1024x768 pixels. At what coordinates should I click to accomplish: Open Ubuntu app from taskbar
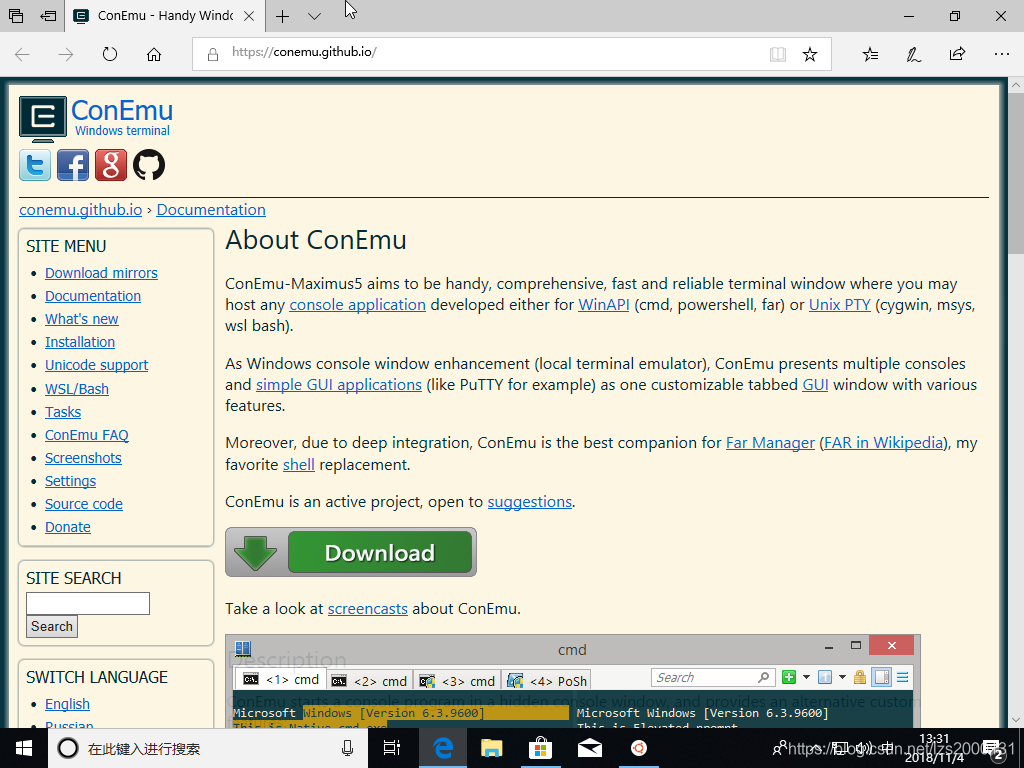pyautogui.click(x=639, y=748)
